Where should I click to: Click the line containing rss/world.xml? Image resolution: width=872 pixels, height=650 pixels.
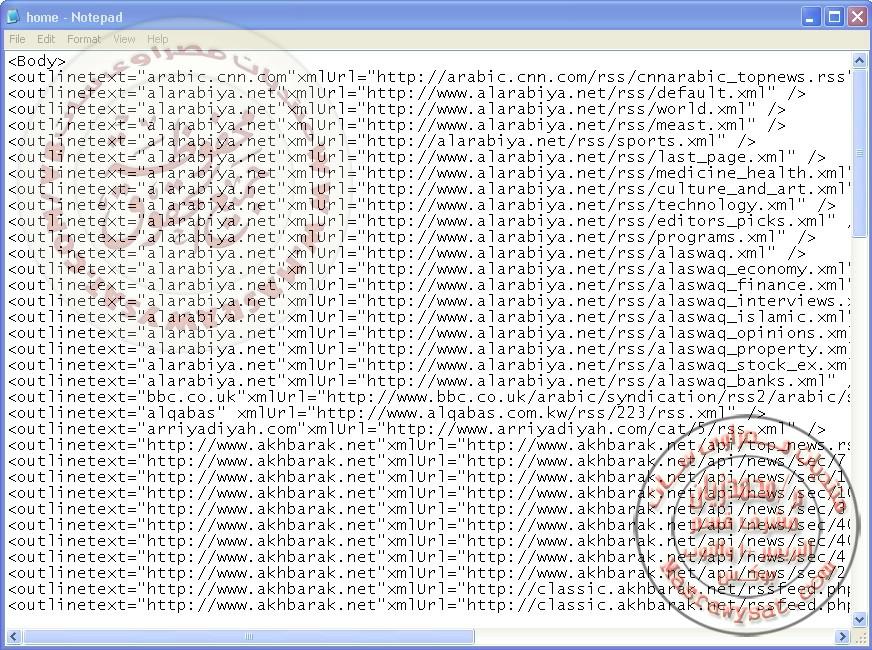pos(397,110)
